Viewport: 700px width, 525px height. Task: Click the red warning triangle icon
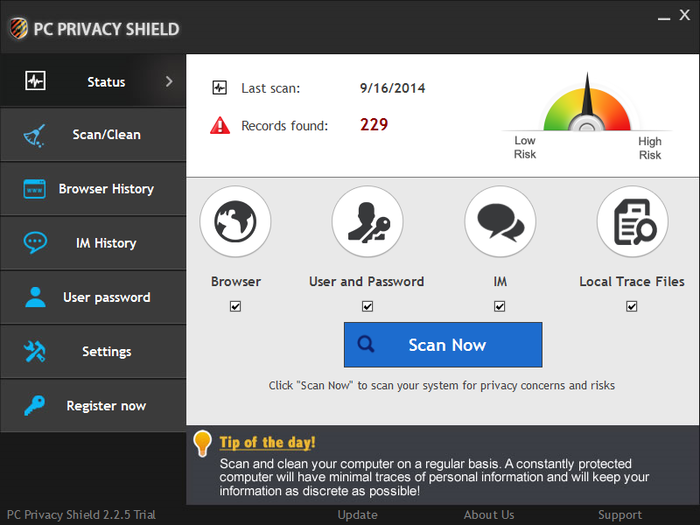point(220,126)
